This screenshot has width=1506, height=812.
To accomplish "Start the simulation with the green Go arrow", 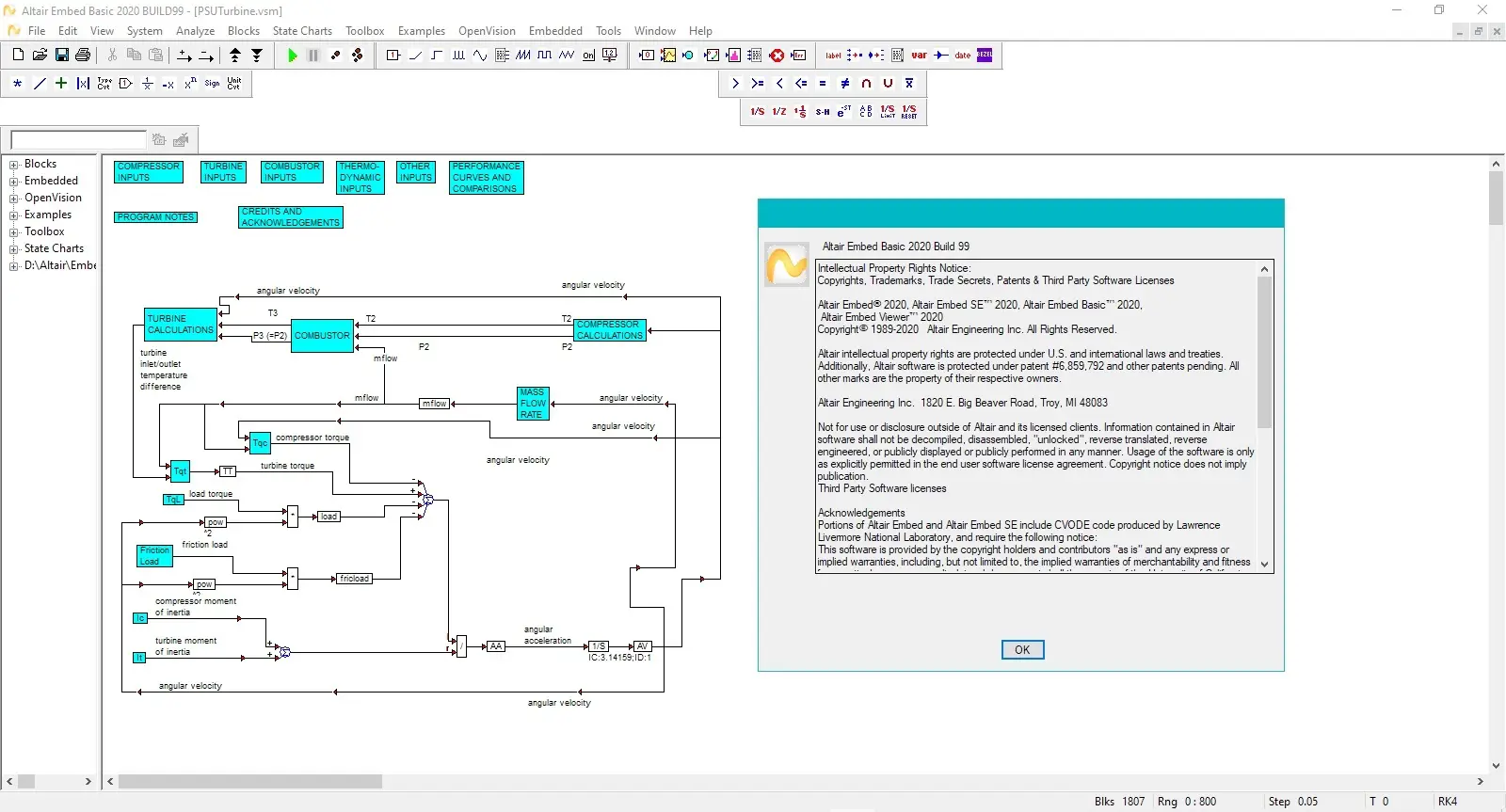I will coord(293,56).
